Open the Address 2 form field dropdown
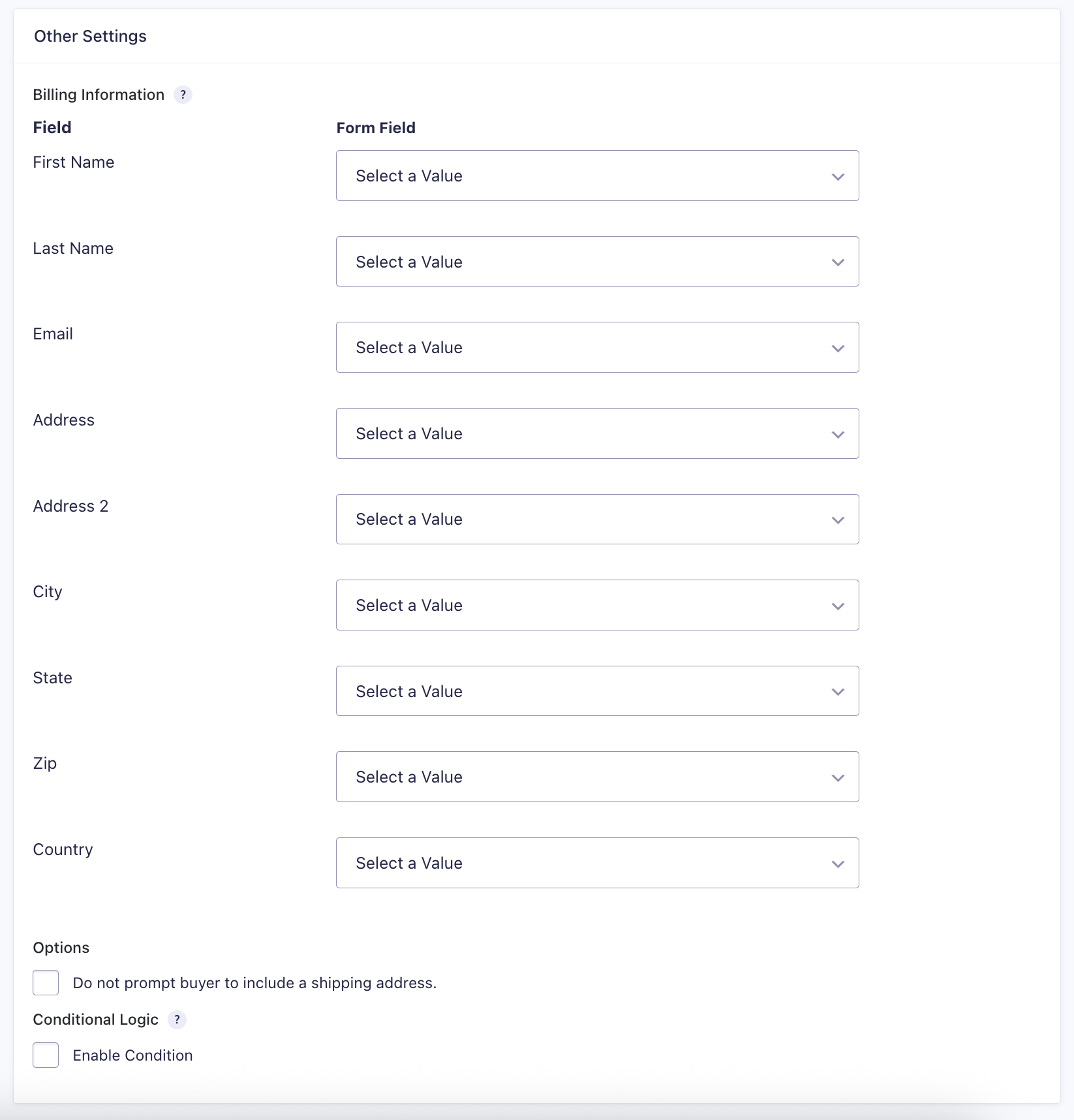 (596, 520)
